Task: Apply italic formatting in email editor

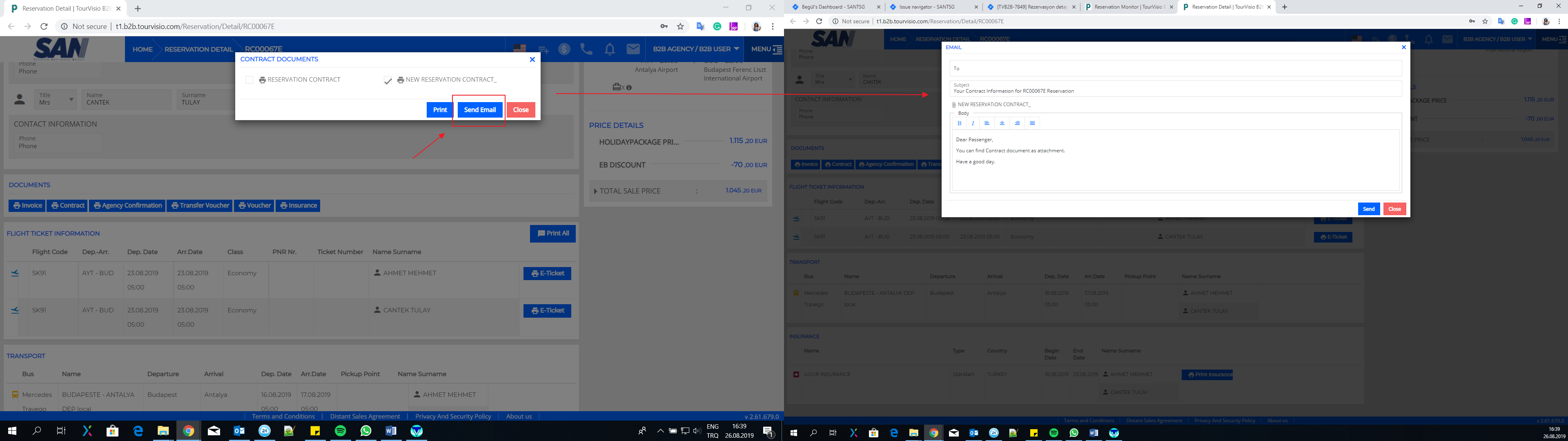Action: coord(973,123)
